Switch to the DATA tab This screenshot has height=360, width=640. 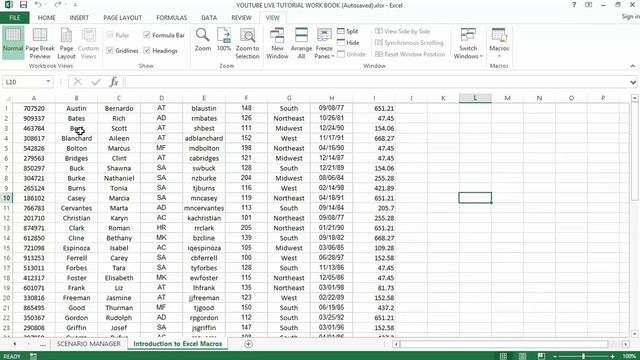click(x=209, y=18)
